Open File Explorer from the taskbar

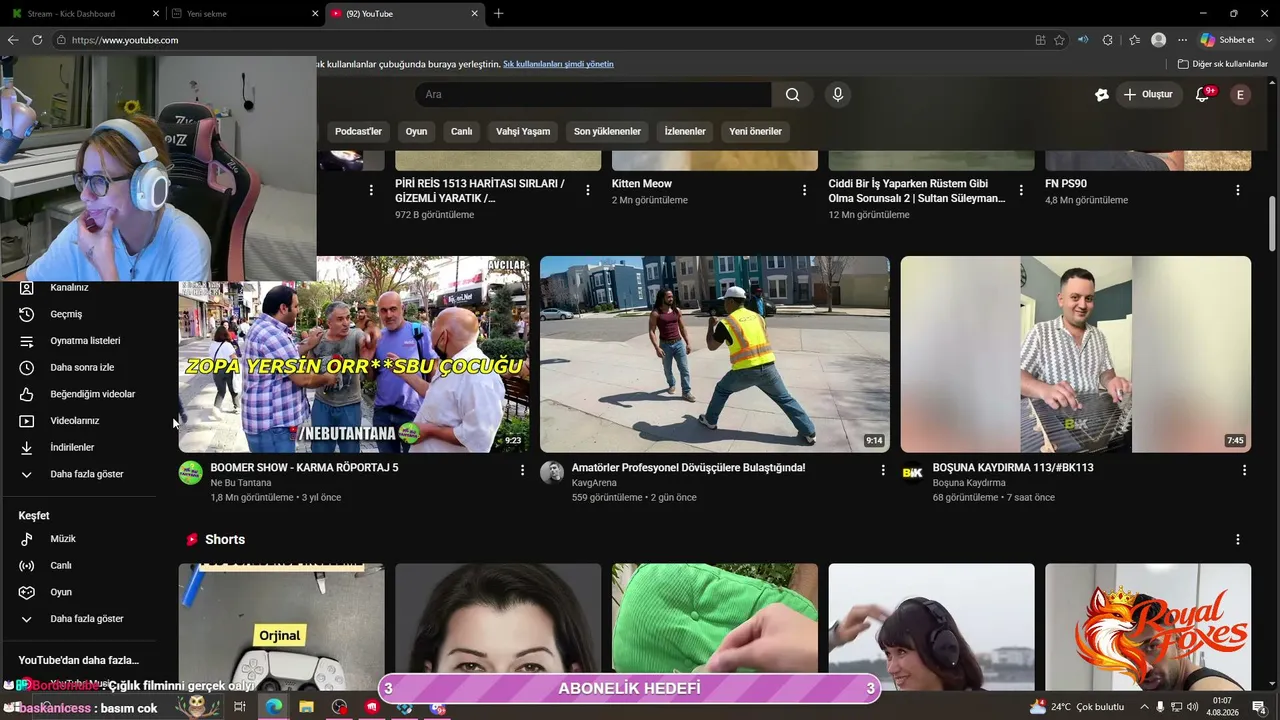(306, 707)
